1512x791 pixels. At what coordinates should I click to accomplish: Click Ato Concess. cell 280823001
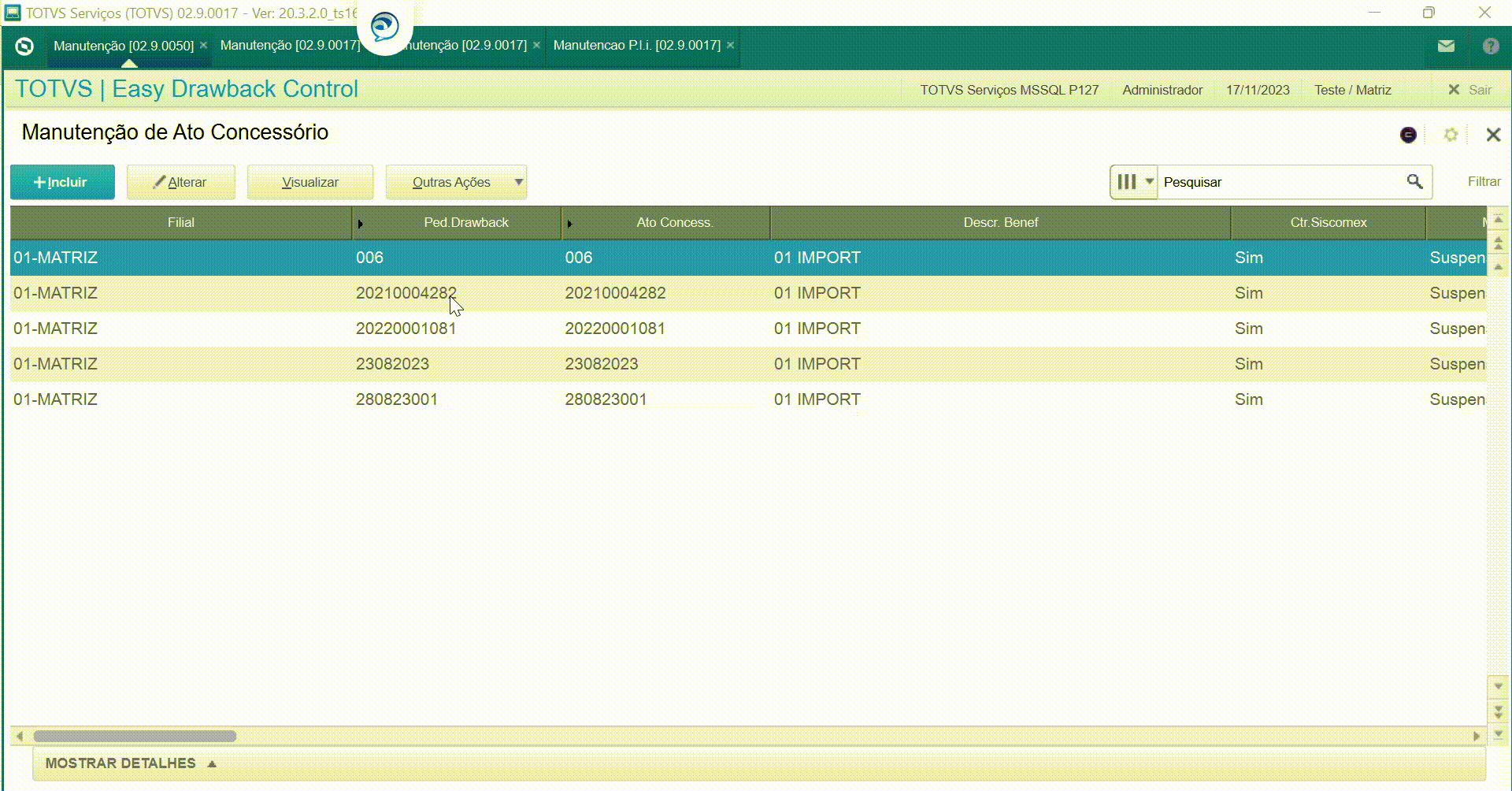point(606,399)
